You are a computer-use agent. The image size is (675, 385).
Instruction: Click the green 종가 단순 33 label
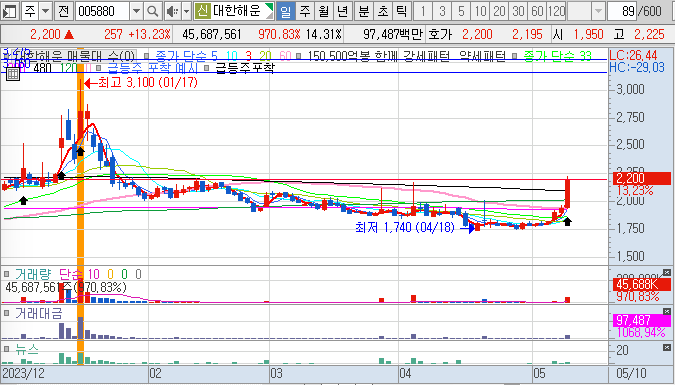point(557,56)
